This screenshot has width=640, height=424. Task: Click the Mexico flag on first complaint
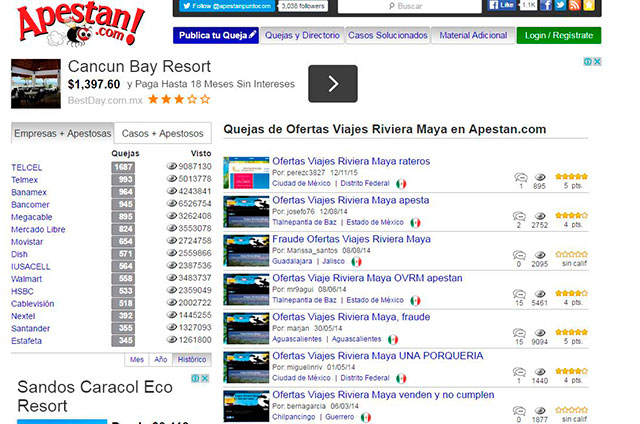pyautogui.click(x=401, y=184)
